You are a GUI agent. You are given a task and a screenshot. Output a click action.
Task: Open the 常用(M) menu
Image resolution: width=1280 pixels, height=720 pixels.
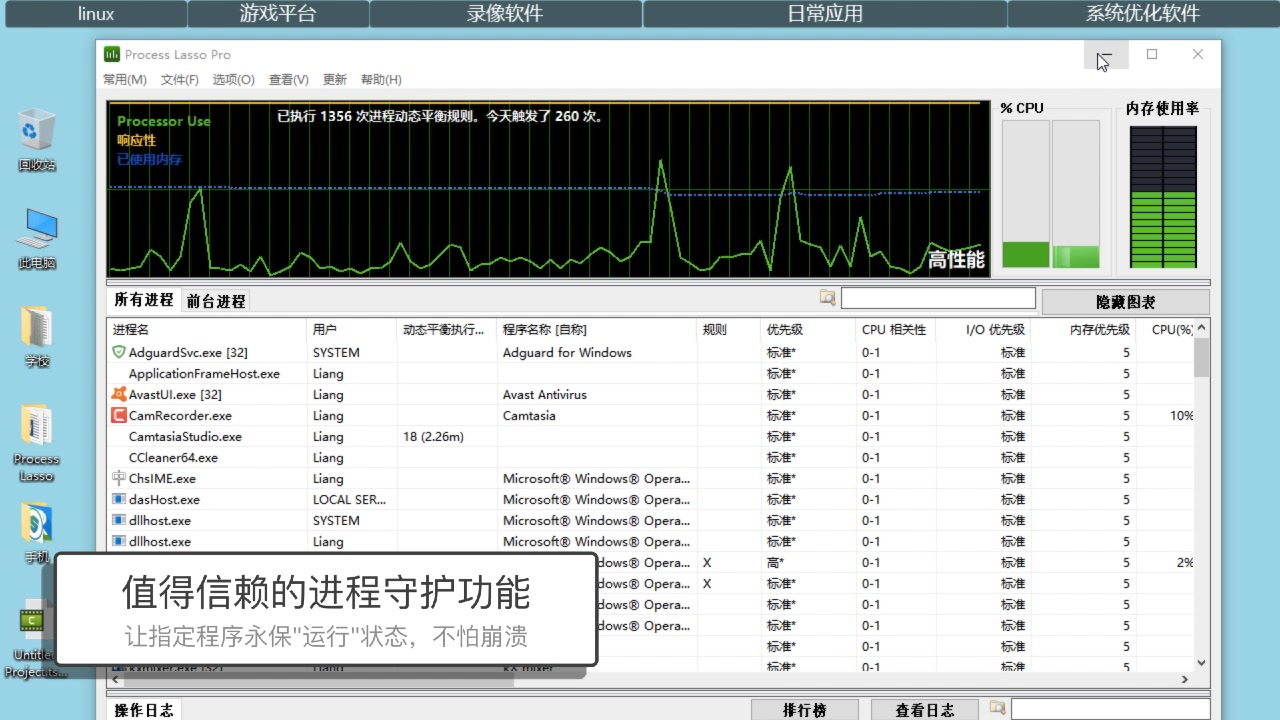[x=125, y=80]
